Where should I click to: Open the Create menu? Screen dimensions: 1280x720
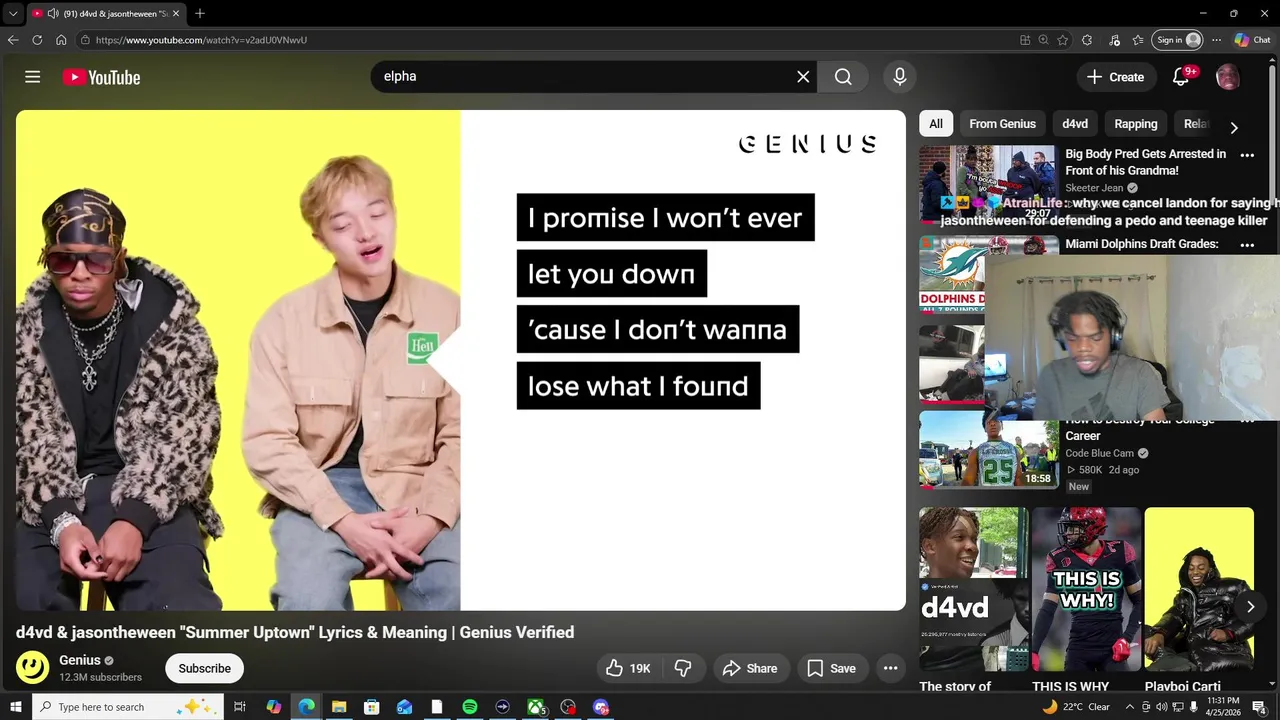(x=1115, y=77)
